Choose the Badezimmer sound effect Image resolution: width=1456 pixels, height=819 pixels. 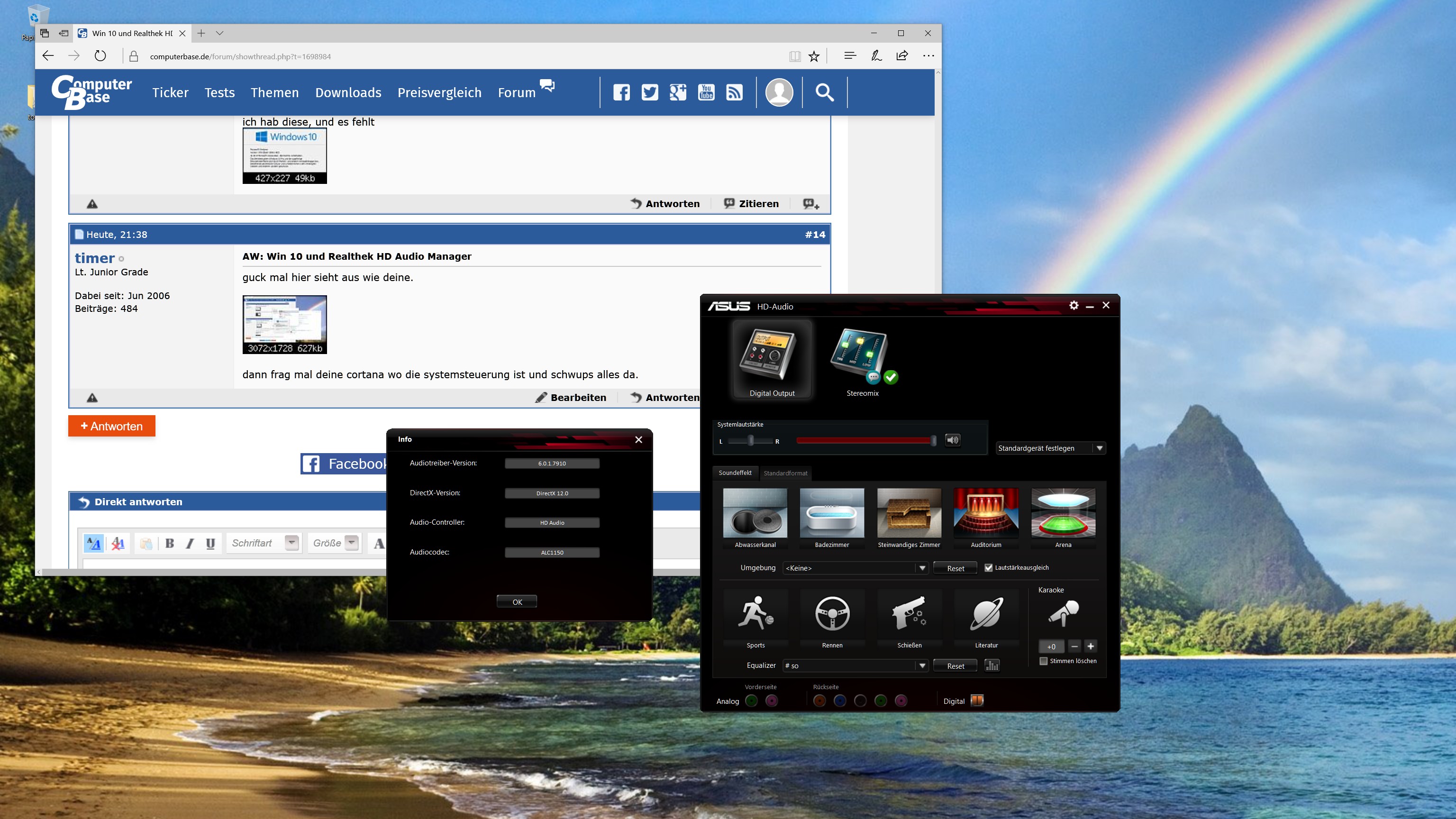(831, 513)
